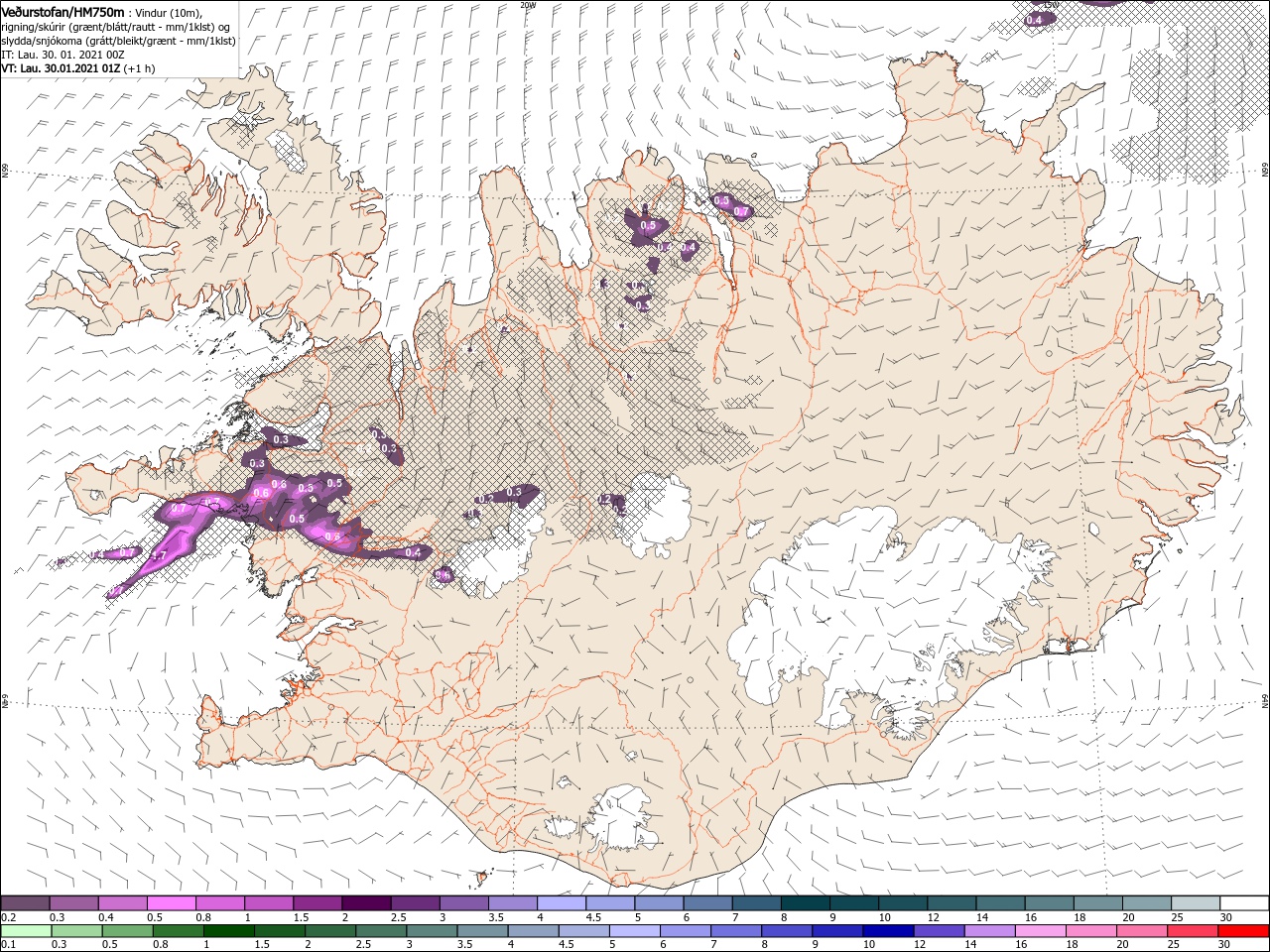Image resolution: width=1270 pixels, height=952 pixels.
Task: Select the bright pink 0.5 swatch, upper legend
Action: click(172, 903)
